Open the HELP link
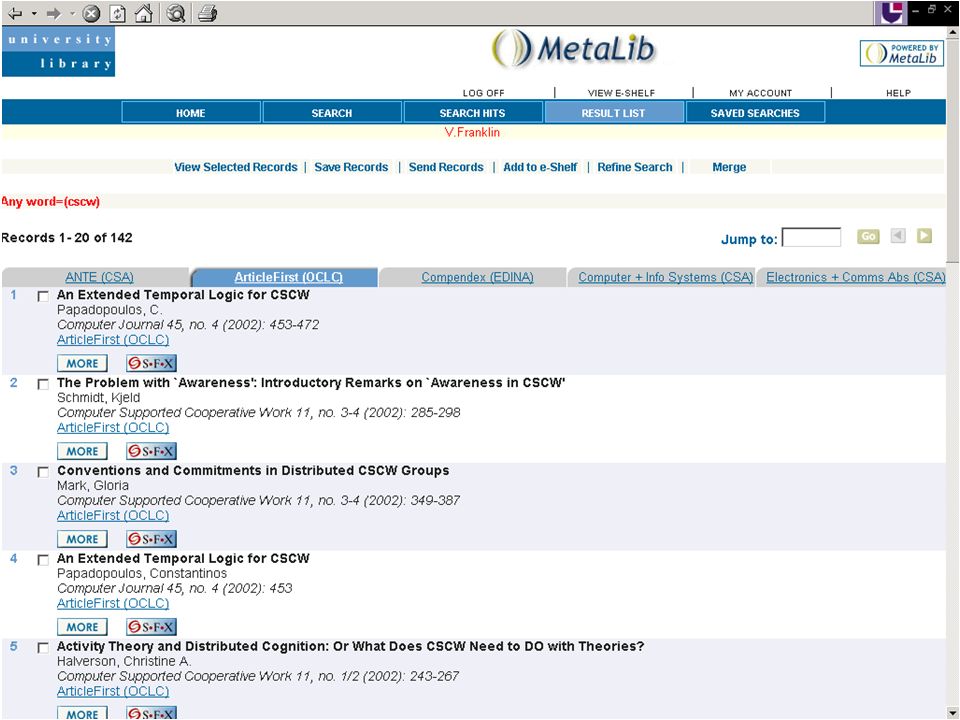The width and height of the screenshot is (960, 720). pyautogui.click(x=898, y=93)
